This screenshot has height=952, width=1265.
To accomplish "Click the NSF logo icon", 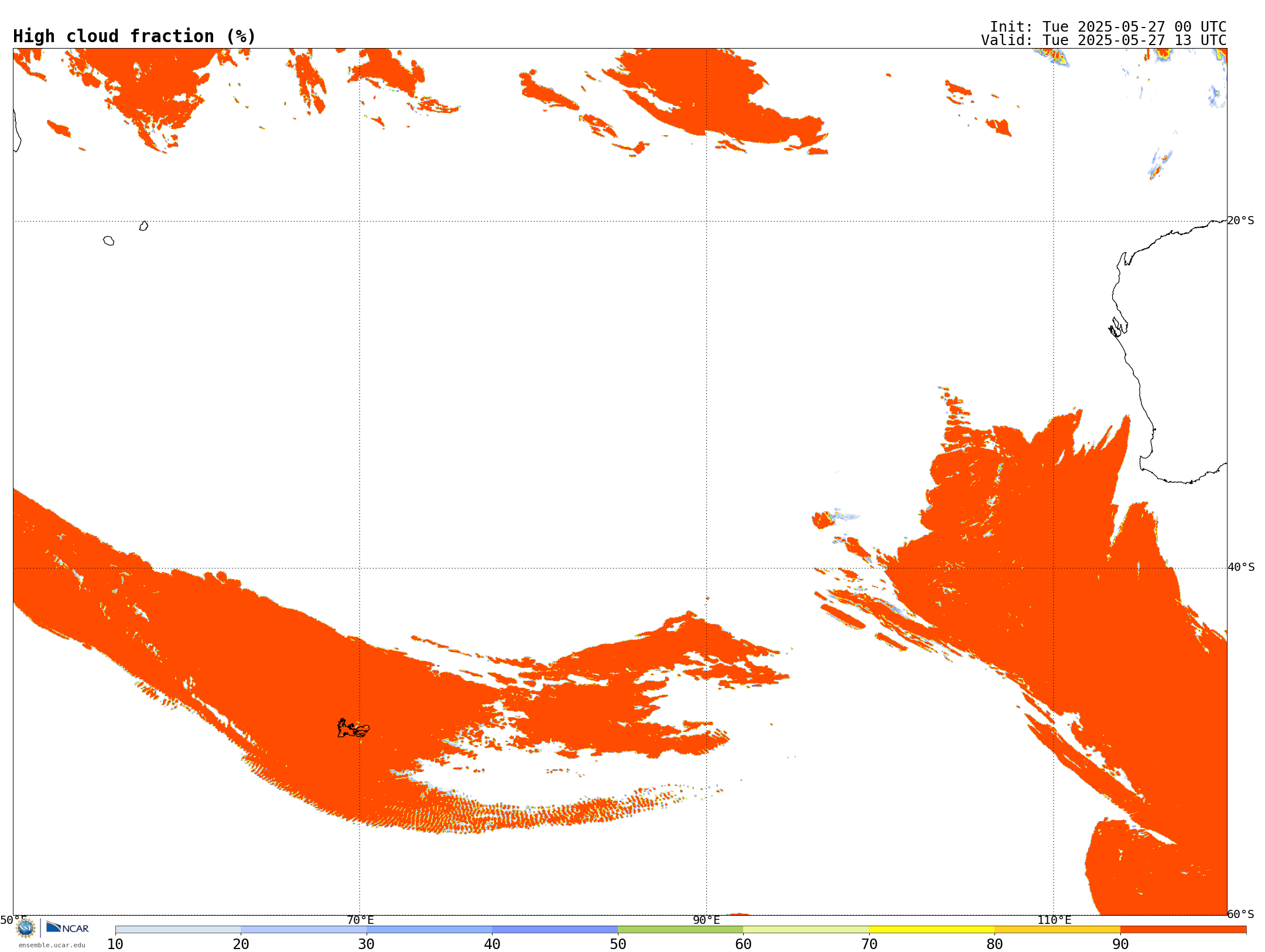I will pyautogui.click(x=26, y=928).
